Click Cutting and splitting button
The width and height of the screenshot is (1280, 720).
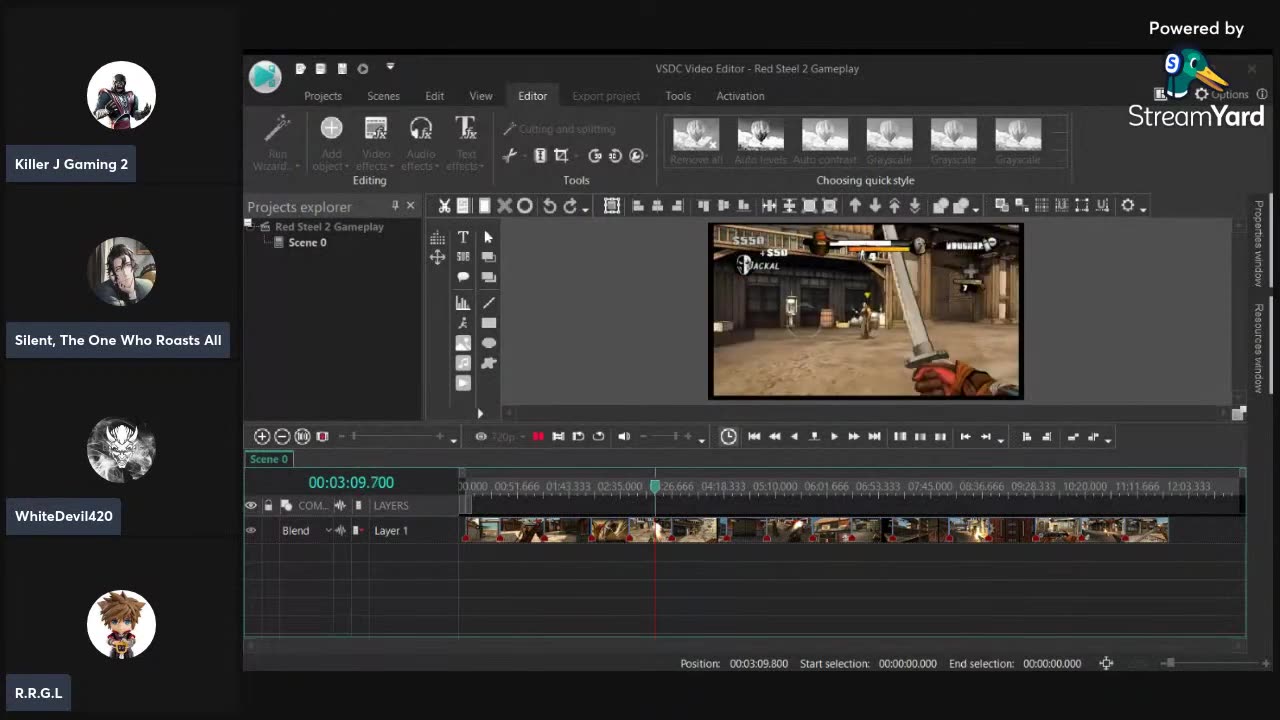pos(559,129)
